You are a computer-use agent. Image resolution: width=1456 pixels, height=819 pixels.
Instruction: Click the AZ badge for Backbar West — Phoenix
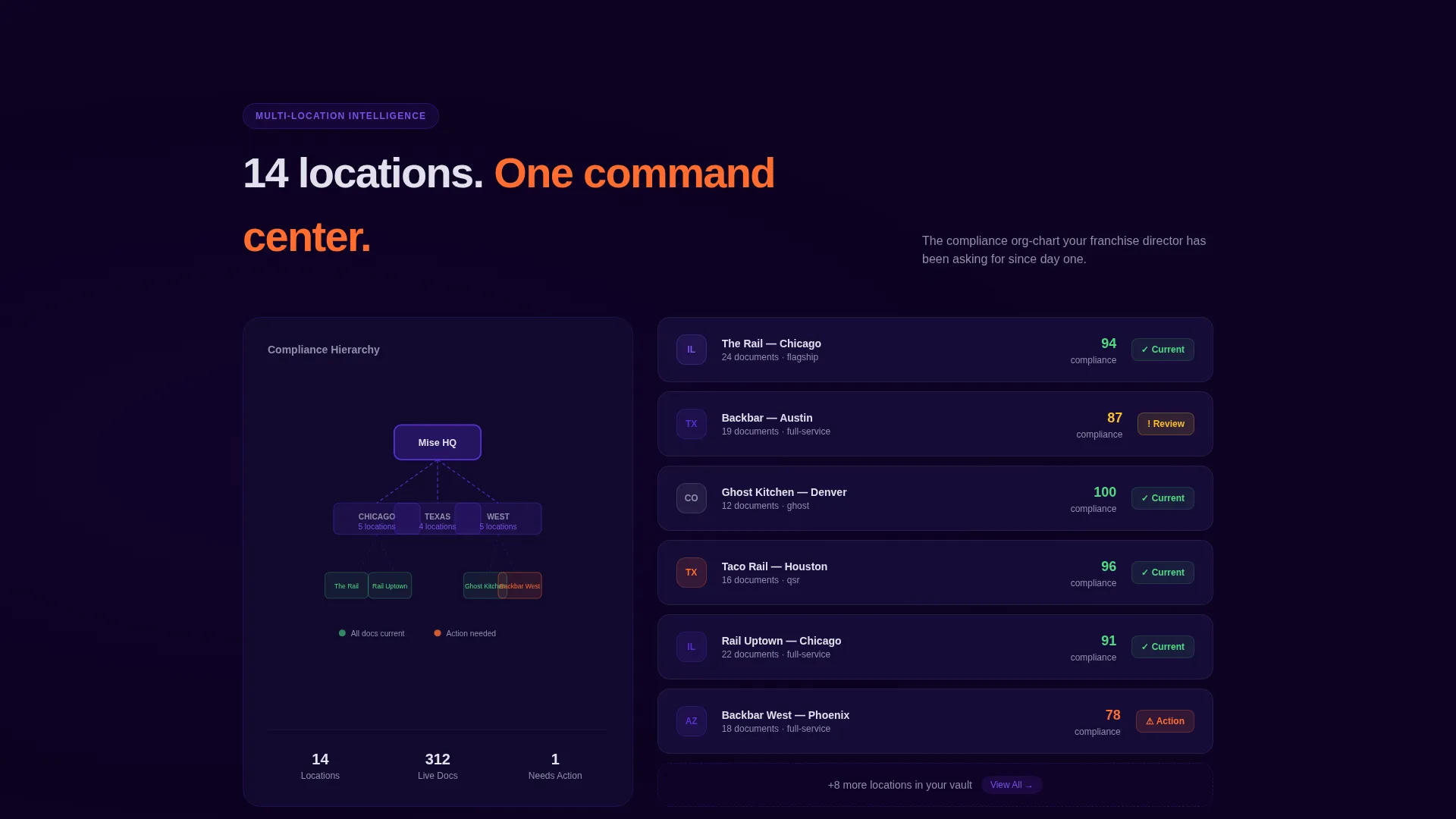691,721
